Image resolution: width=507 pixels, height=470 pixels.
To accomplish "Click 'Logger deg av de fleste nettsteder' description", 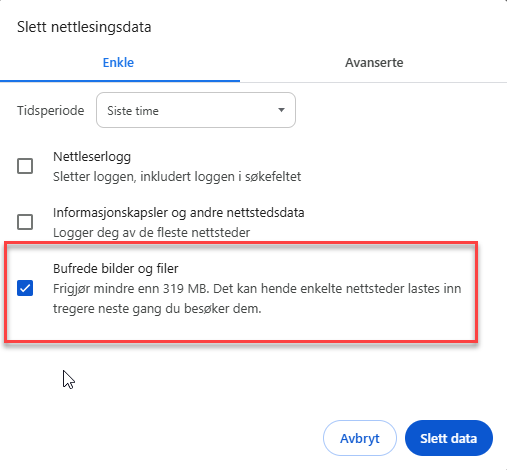I will [x=151, y=233].
